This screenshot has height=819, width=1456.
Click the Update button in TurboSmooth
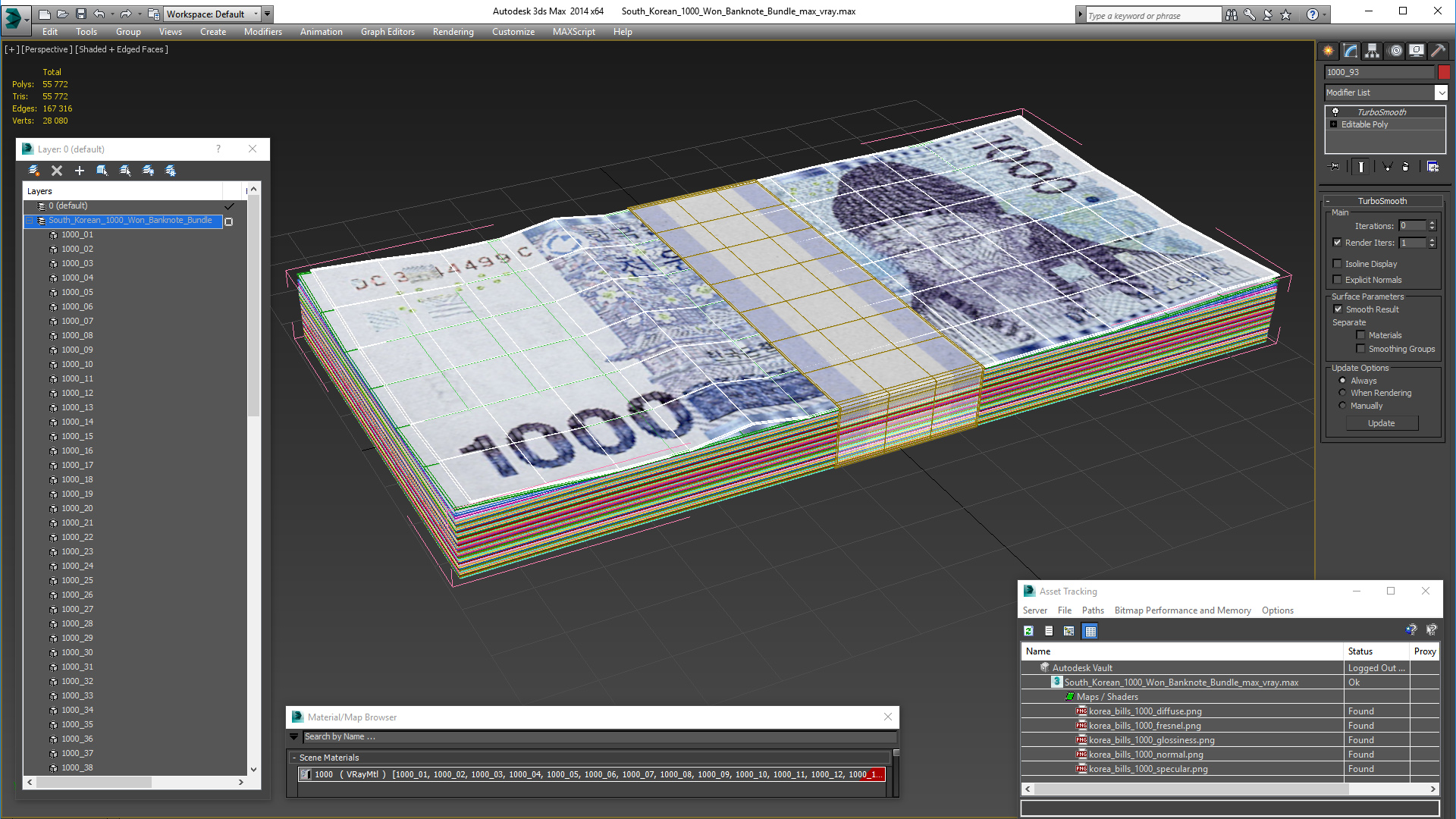click(x=1382, y=423)
